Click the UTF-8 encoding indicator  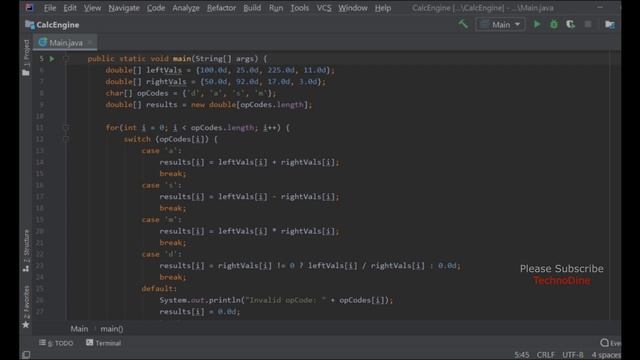(573, 355)
